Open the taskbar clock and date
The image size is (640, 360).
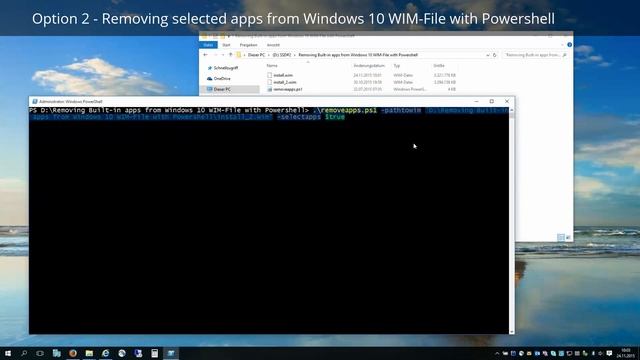pos(626,353)
